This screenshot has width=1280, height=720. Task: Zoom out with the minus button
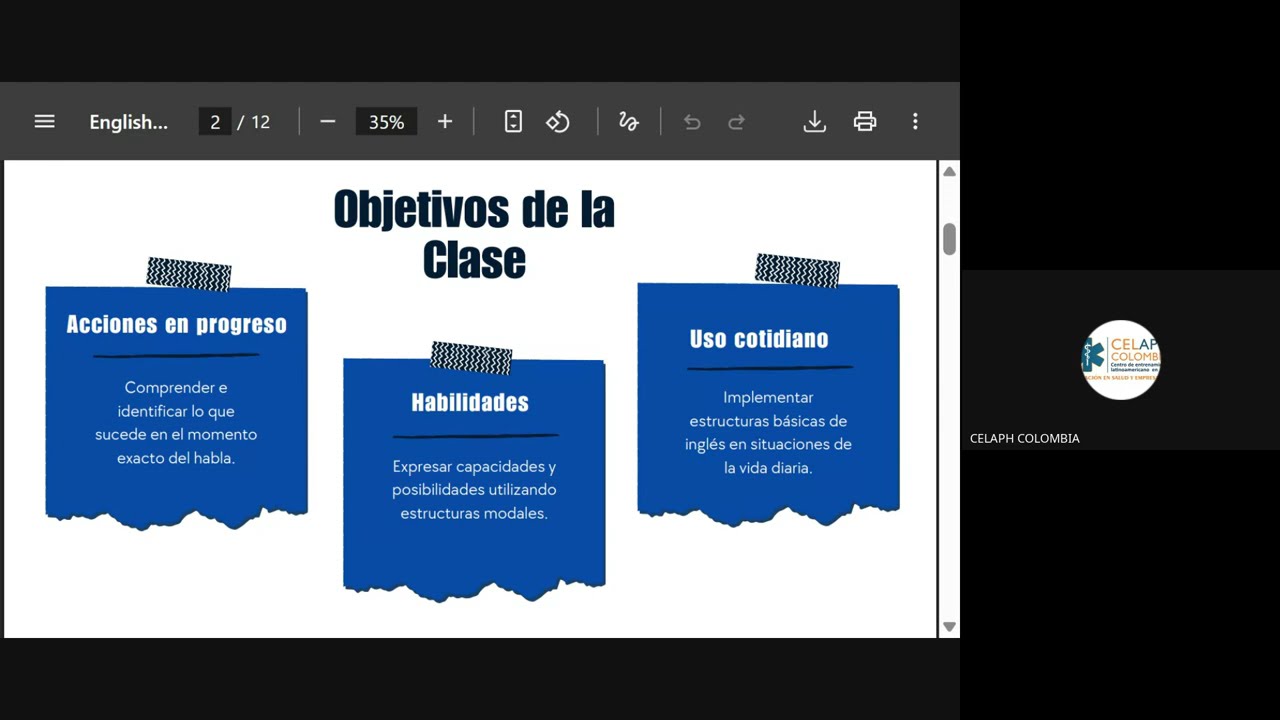tap(328, 121)
